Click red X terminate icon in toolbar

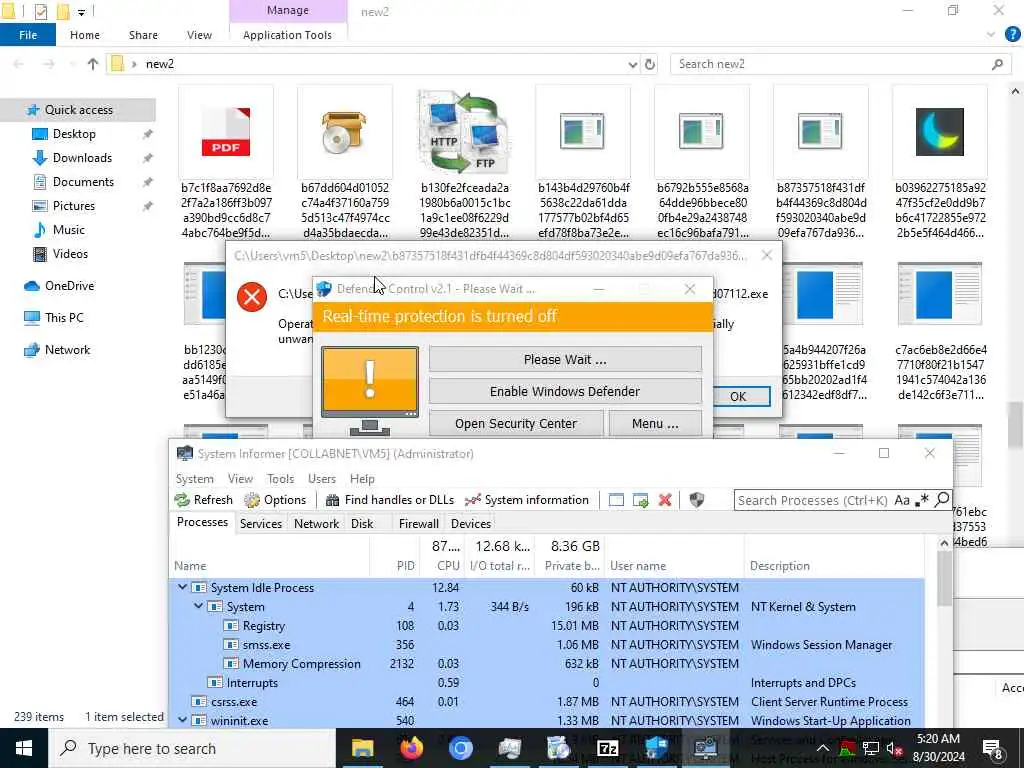tap(665, 500)
